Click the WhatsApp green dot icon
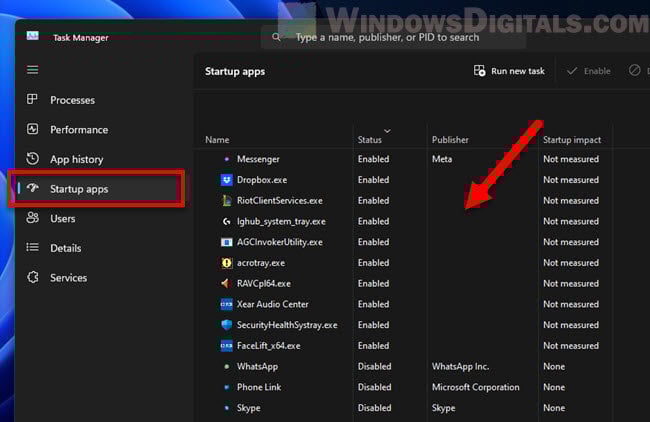The image size is (650, 422). 226,366
